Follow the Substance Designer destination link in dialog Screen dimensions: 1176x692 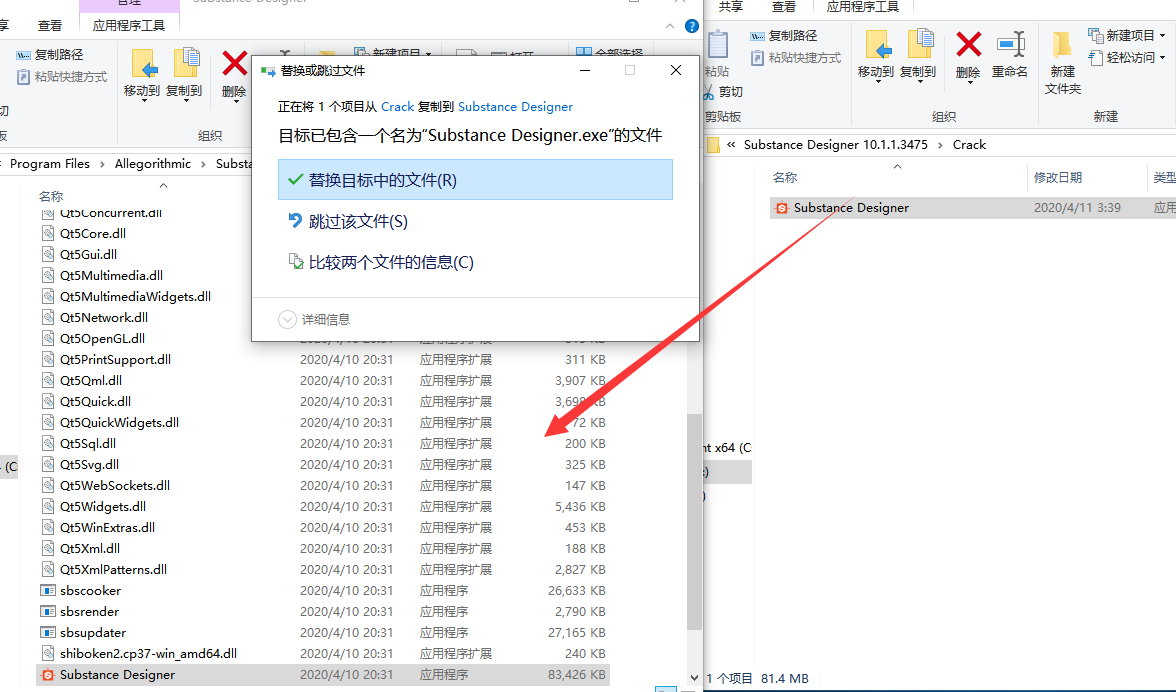pos(515,106)
